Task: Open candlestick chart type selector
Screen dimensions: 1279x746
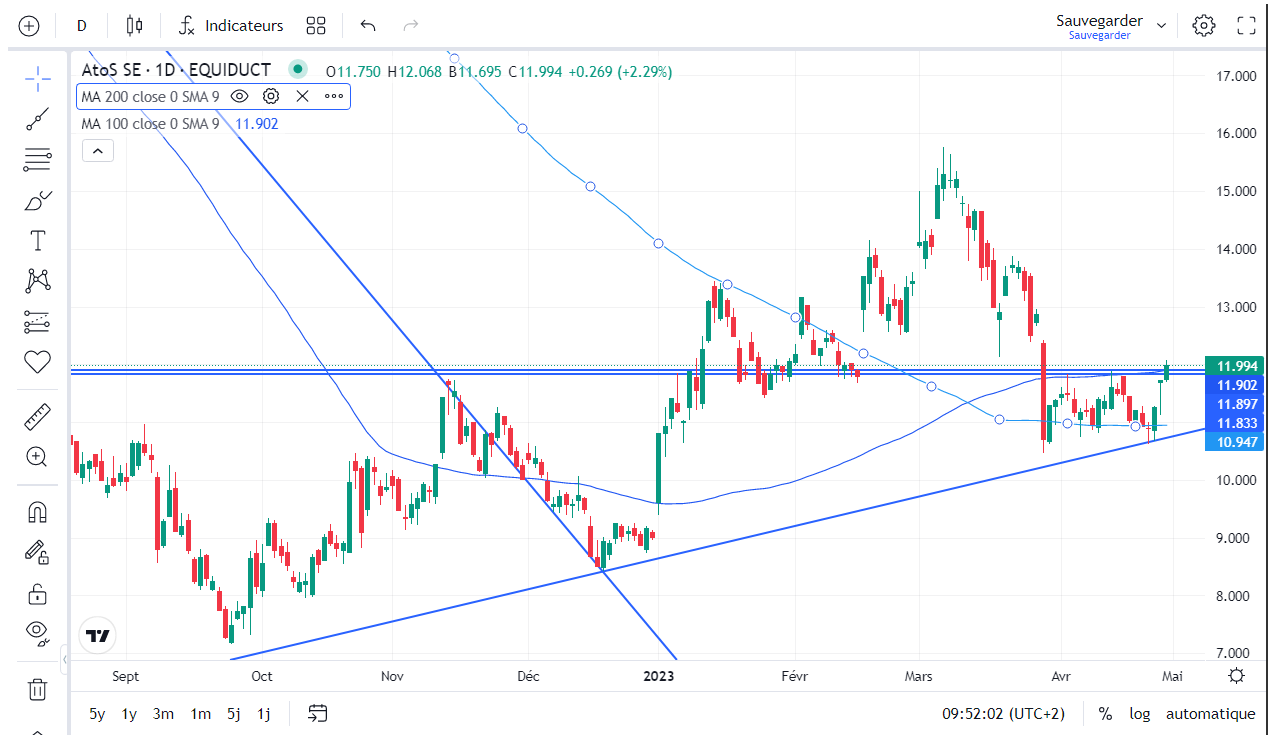Action: click(x=135, y=26)
